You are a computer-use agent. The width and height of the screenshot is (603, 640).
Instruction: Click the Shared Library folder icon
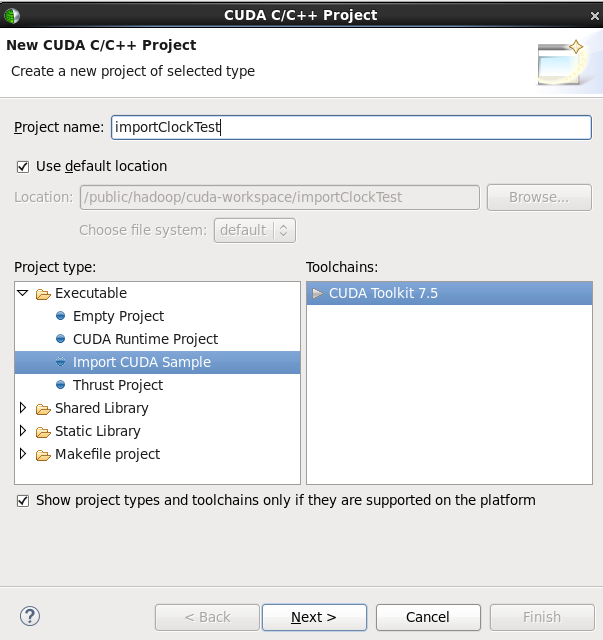[43, 409]
